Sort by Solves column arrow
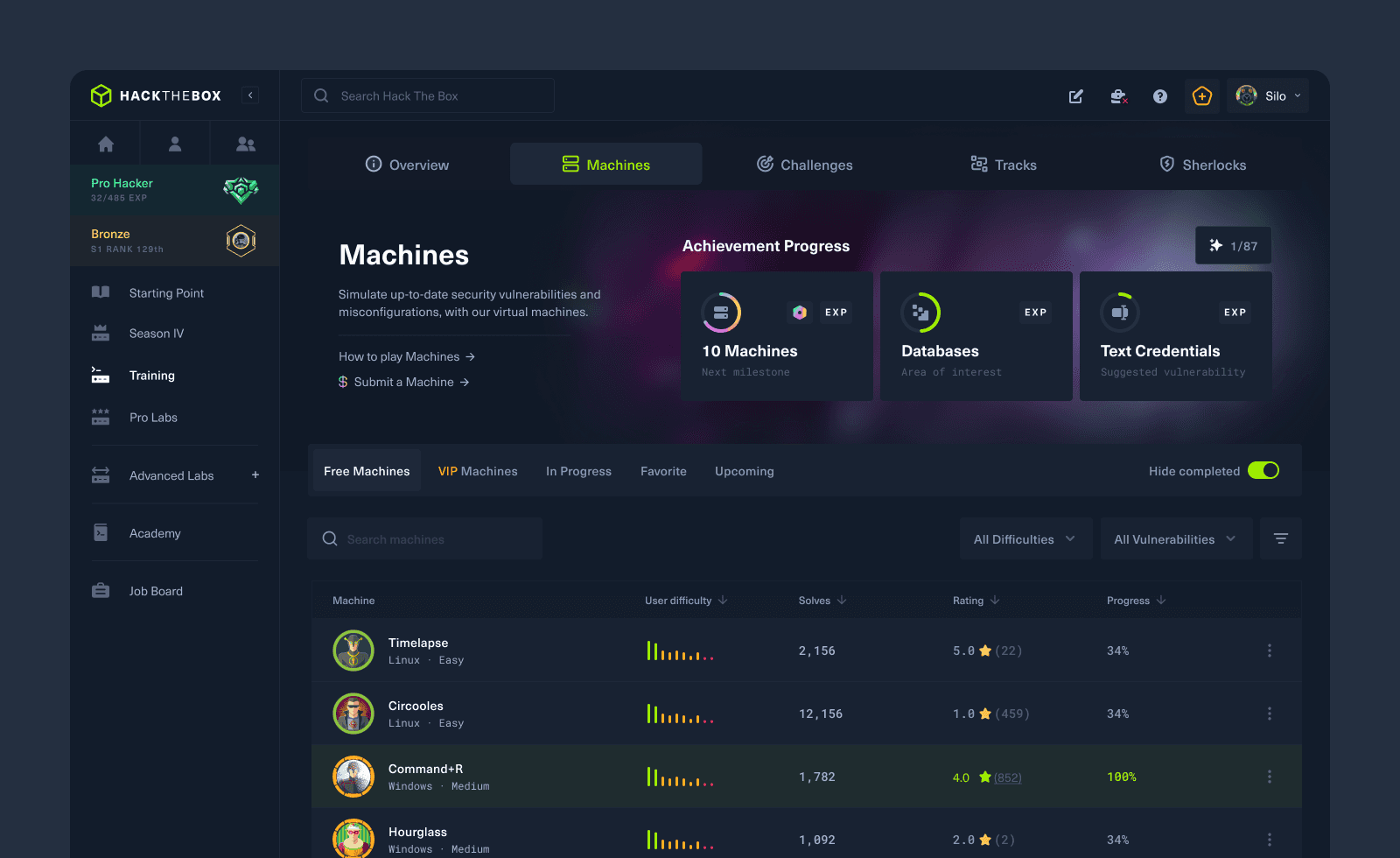This screenshot has height=858, width=1400. tap(842, 601)
